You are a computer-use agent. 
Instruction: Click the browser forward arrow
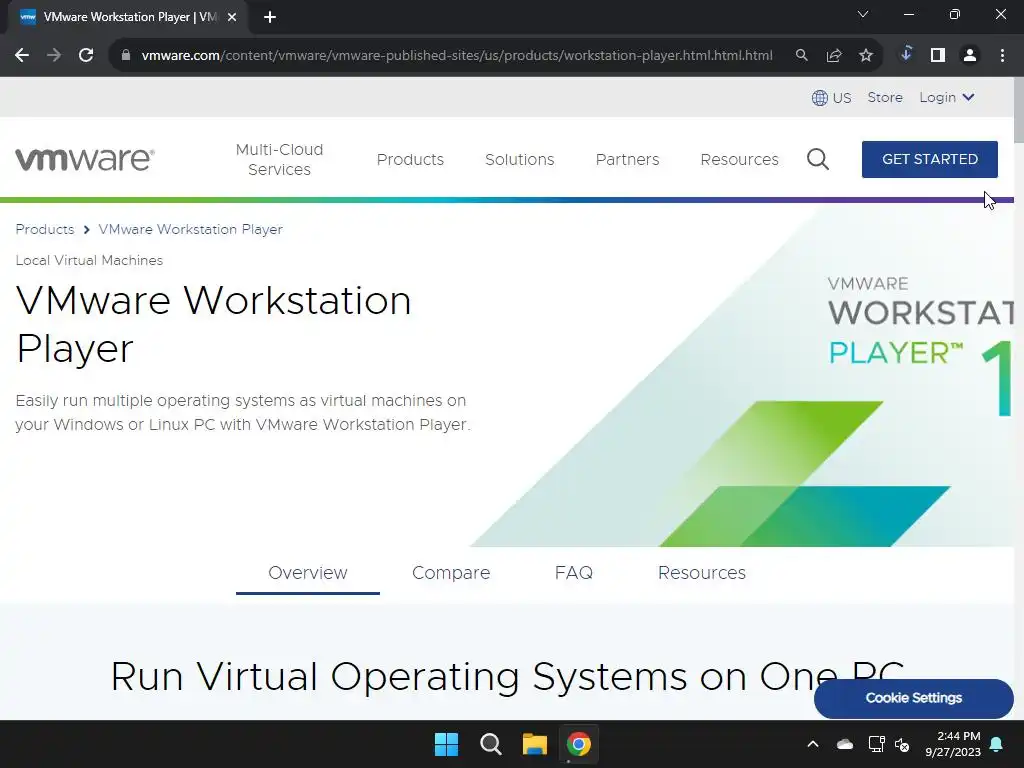(x=54, y=56)
